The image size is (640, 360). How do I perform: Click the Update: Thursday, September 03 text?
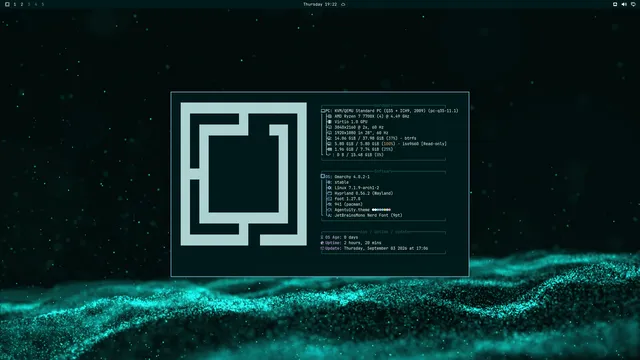coord(376,248)
